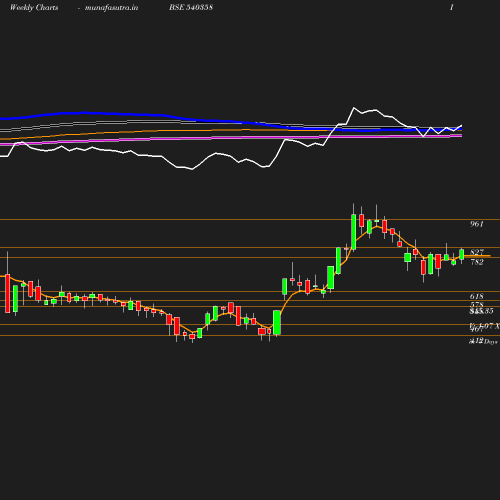Click the 961 price level label
The width and height of the screenshot is (500, 500).
pos(477,224)
